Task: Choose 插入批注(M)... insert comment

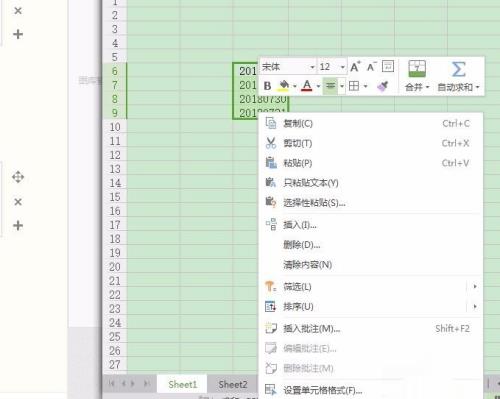Action: (x=371, y=329)
